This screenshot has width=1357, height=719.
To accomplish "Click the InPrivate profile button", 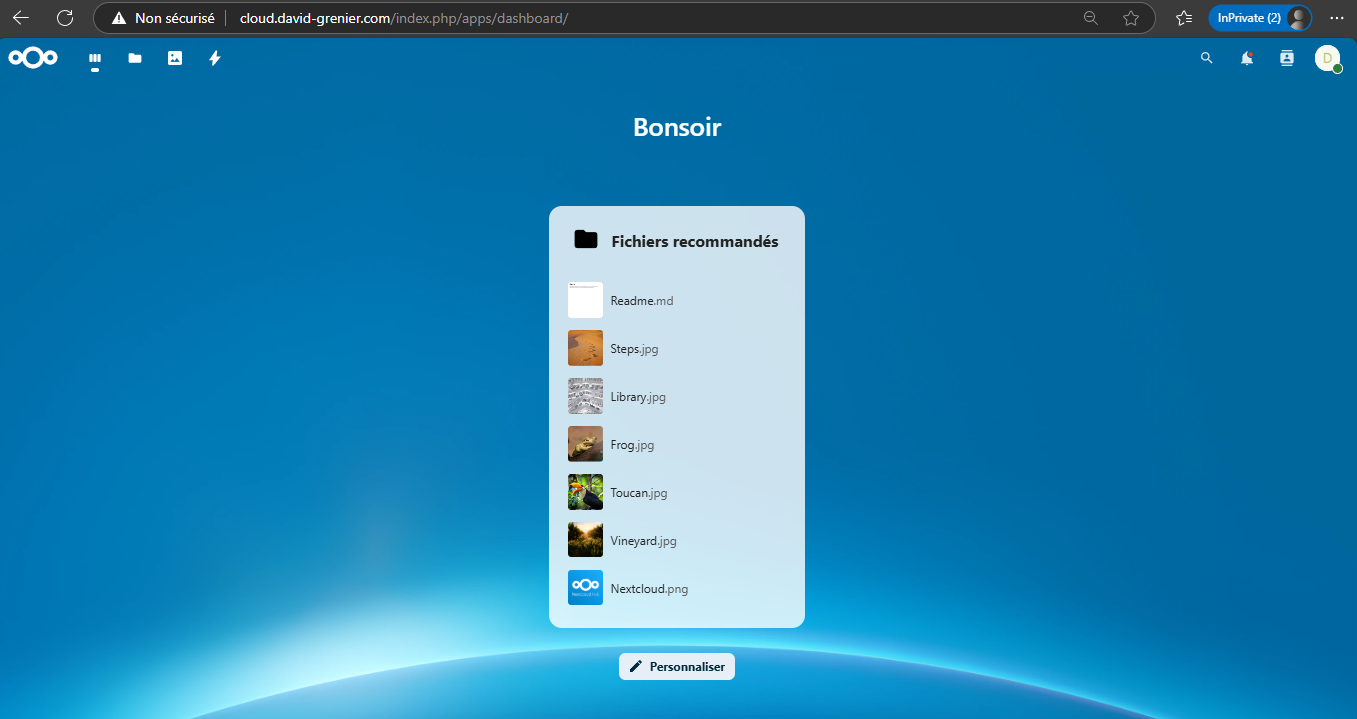I will coord(1260,18).
